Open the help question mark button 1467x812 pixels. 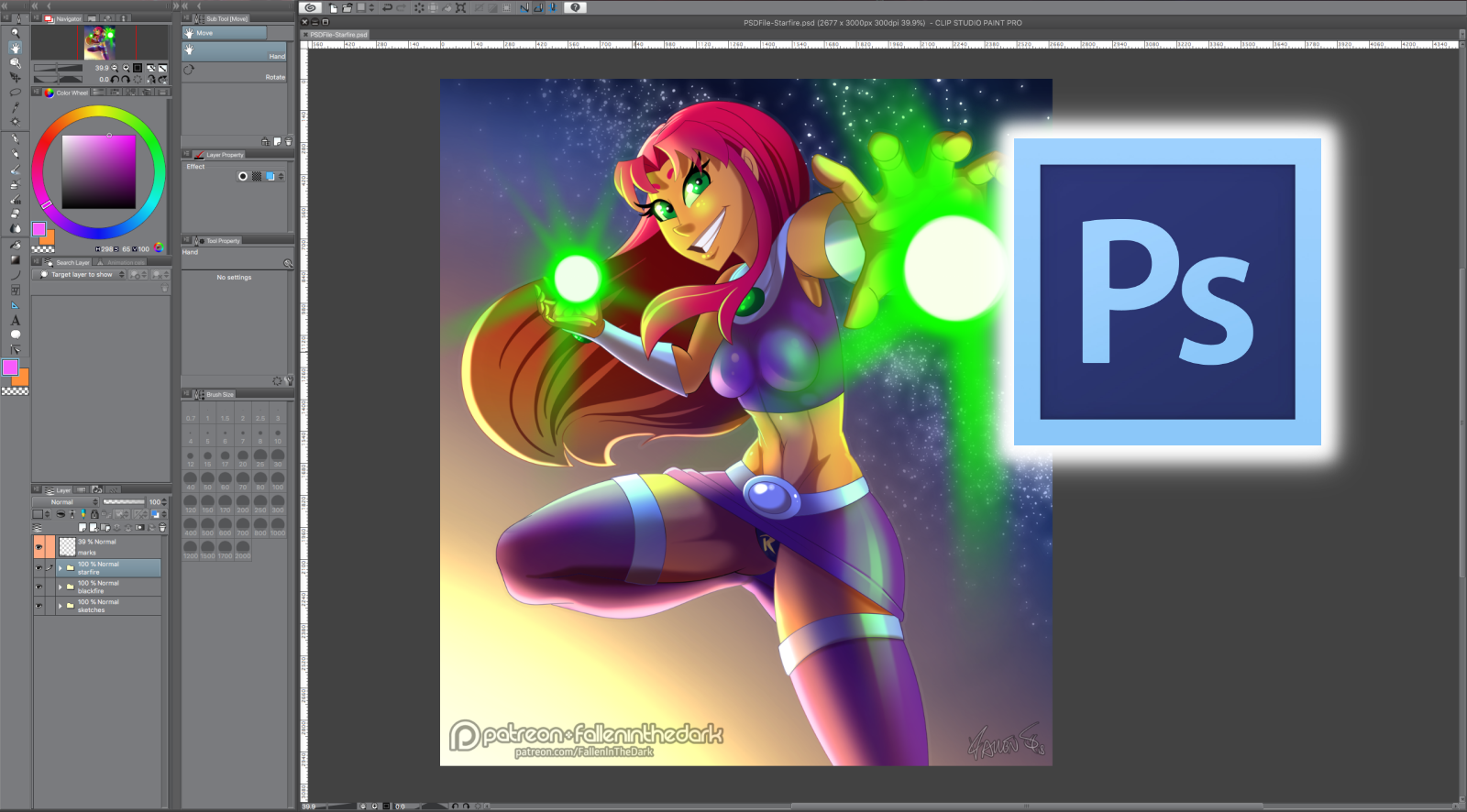[x=575, y=7]
